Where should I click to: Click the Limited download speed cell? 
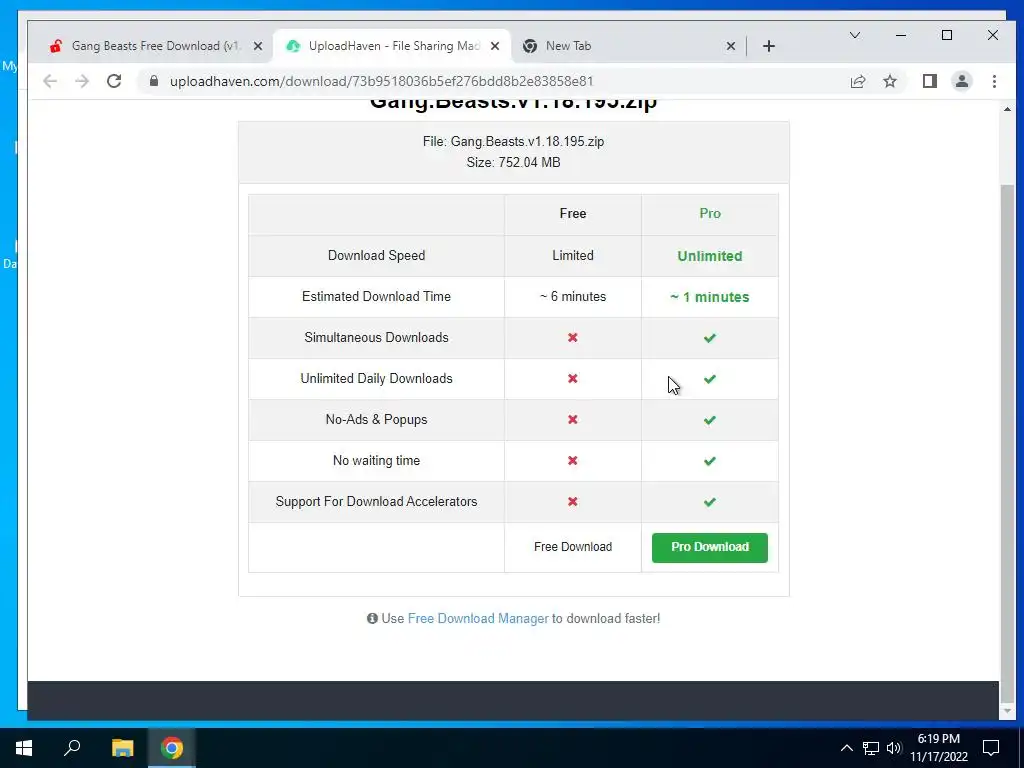tap(573, 255)
